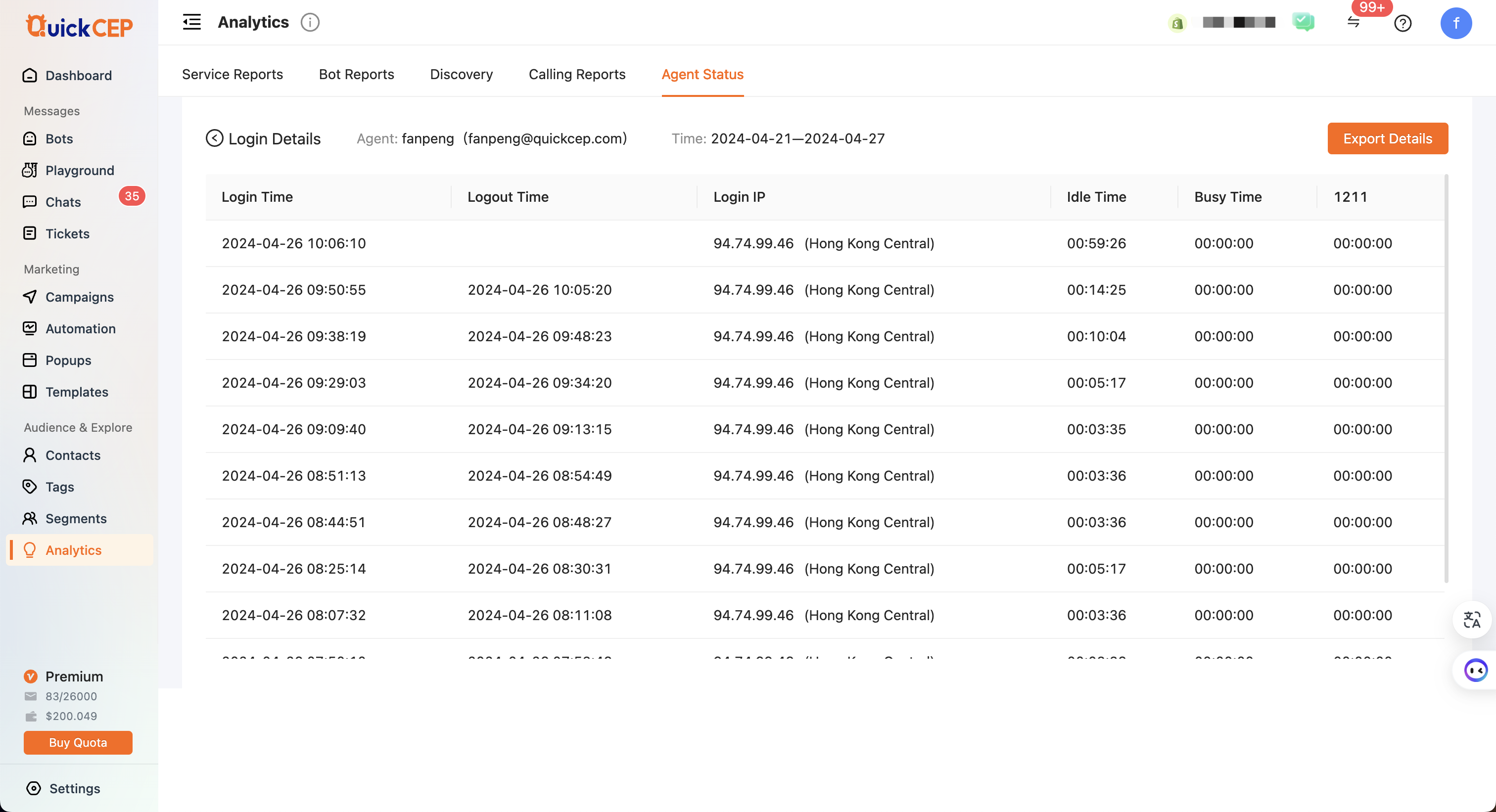1496x812 pixels.
Task: Open the chatbot assistant floating icon
Action: tap(1475, 671)
